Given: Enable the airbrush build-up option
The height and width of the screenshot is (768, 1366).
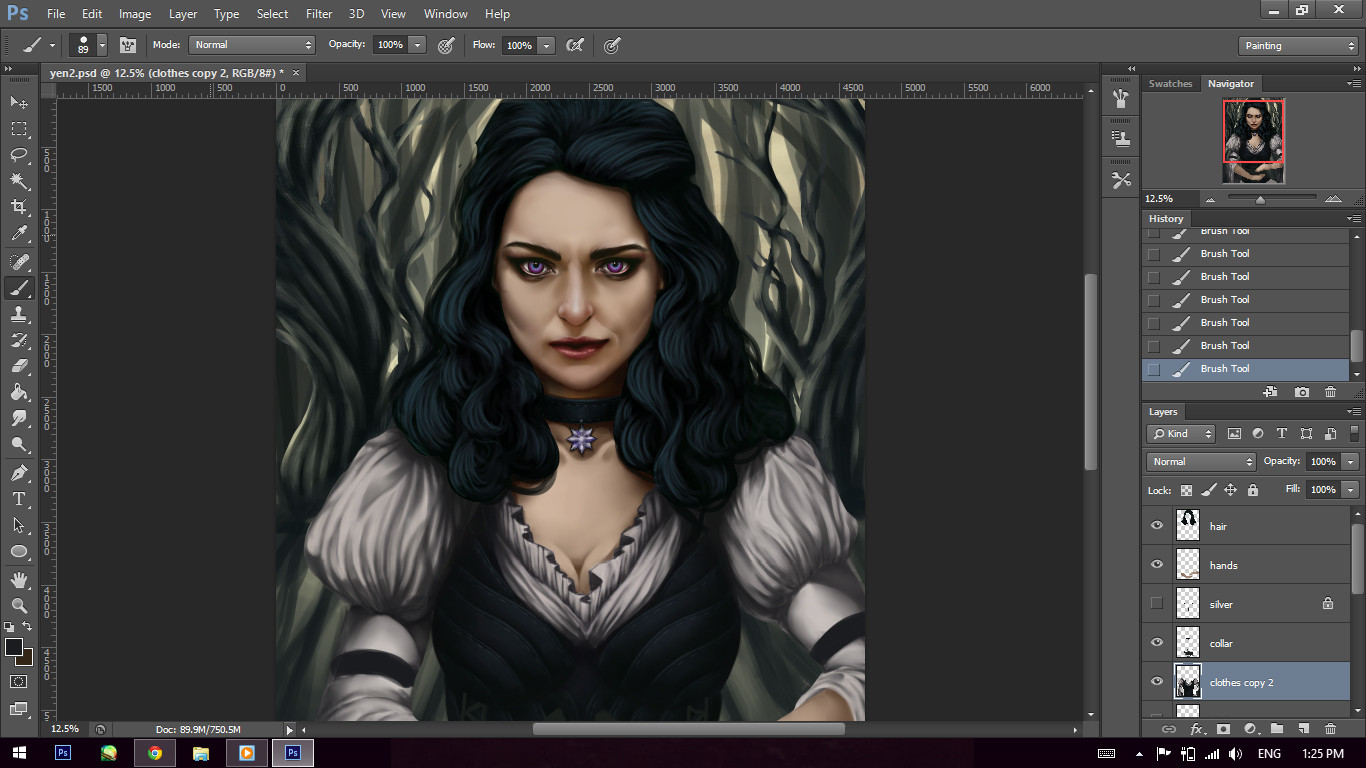Looking at the screenshot, I should pos(575,45).
